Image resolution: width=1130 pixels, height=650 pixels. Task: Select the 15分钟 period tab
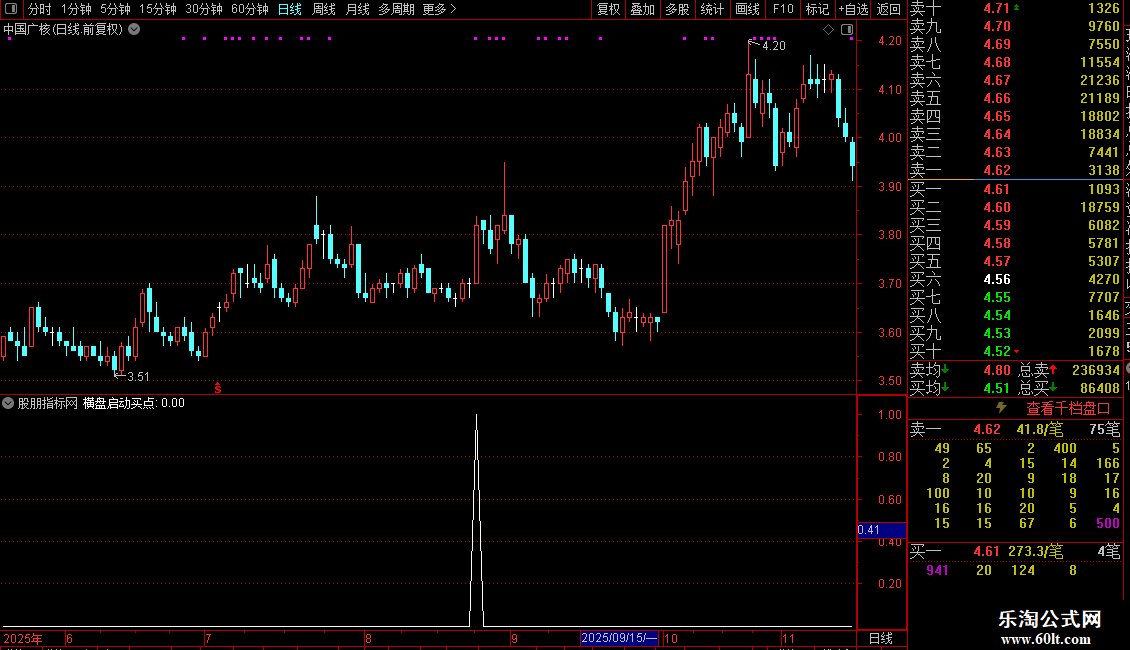tap(157, 9)
